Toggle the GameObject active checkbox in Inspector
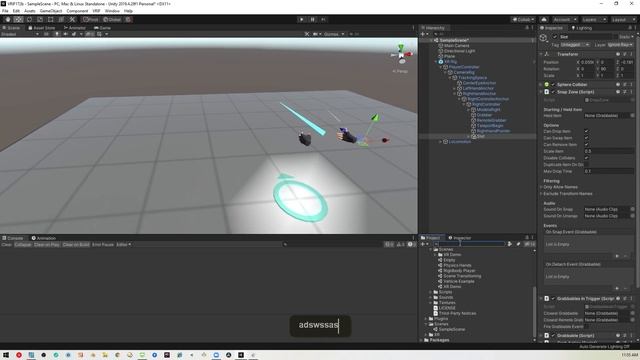This screenshot has height=360, width=640. 555,37
